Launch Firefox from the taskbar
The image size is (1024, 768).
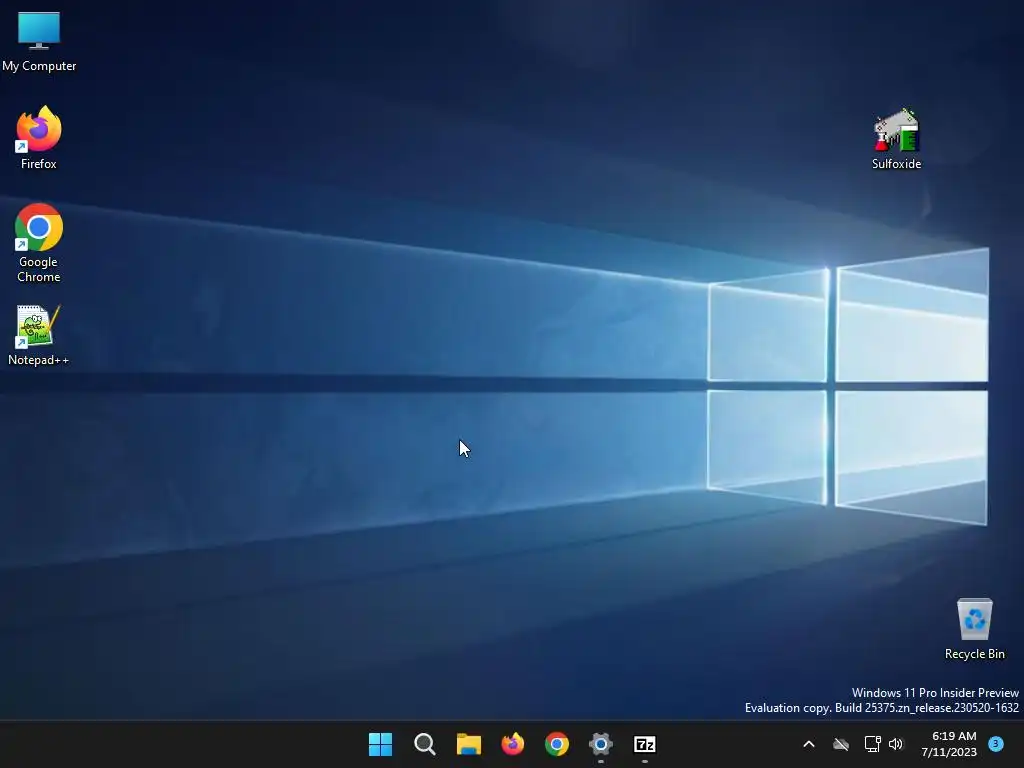pos(513,744)
